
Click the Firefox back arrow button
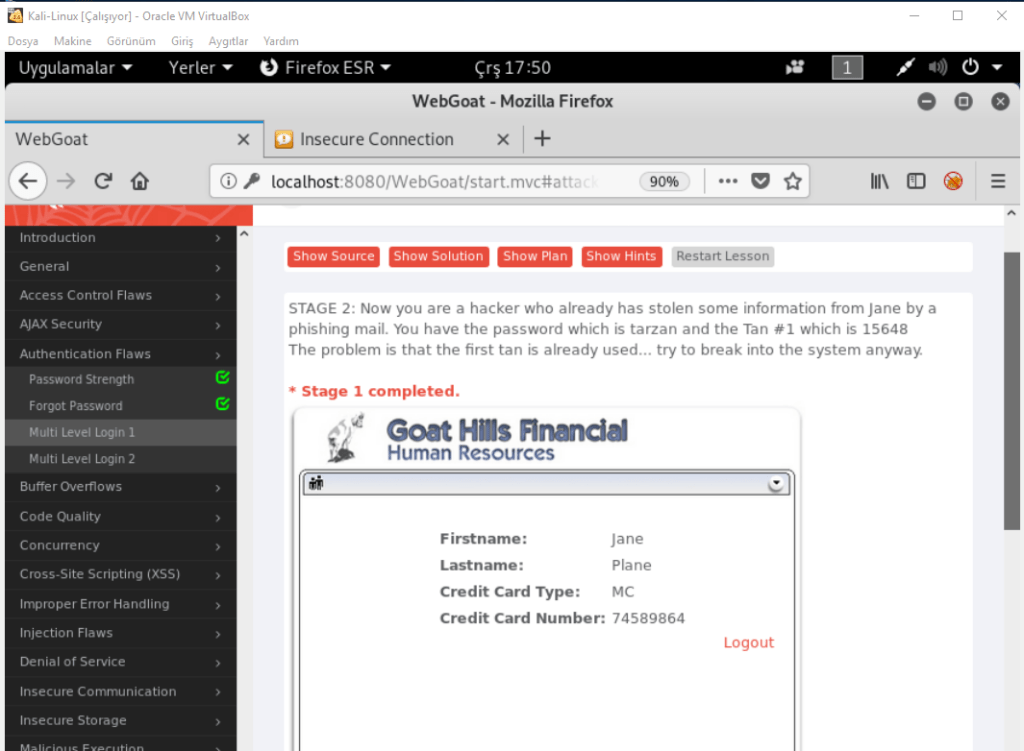[x=29, y=181]
